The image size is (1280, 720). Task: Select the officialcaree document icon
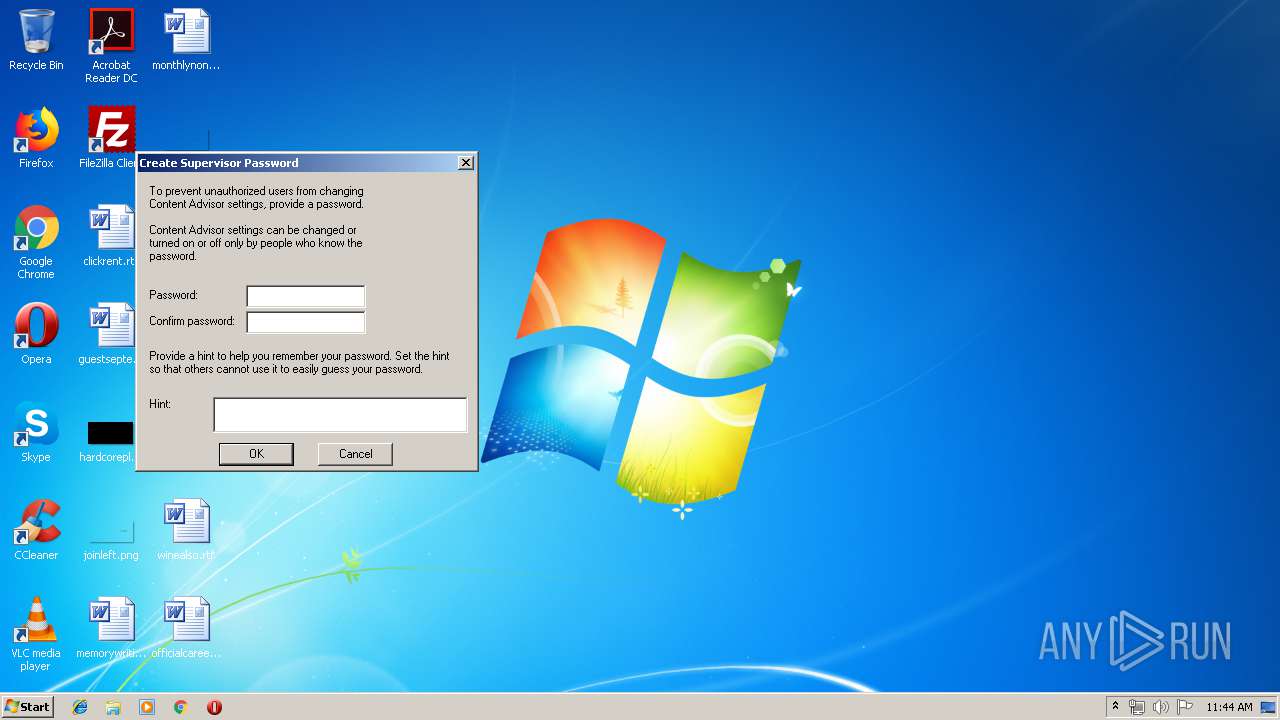[186, 628]
